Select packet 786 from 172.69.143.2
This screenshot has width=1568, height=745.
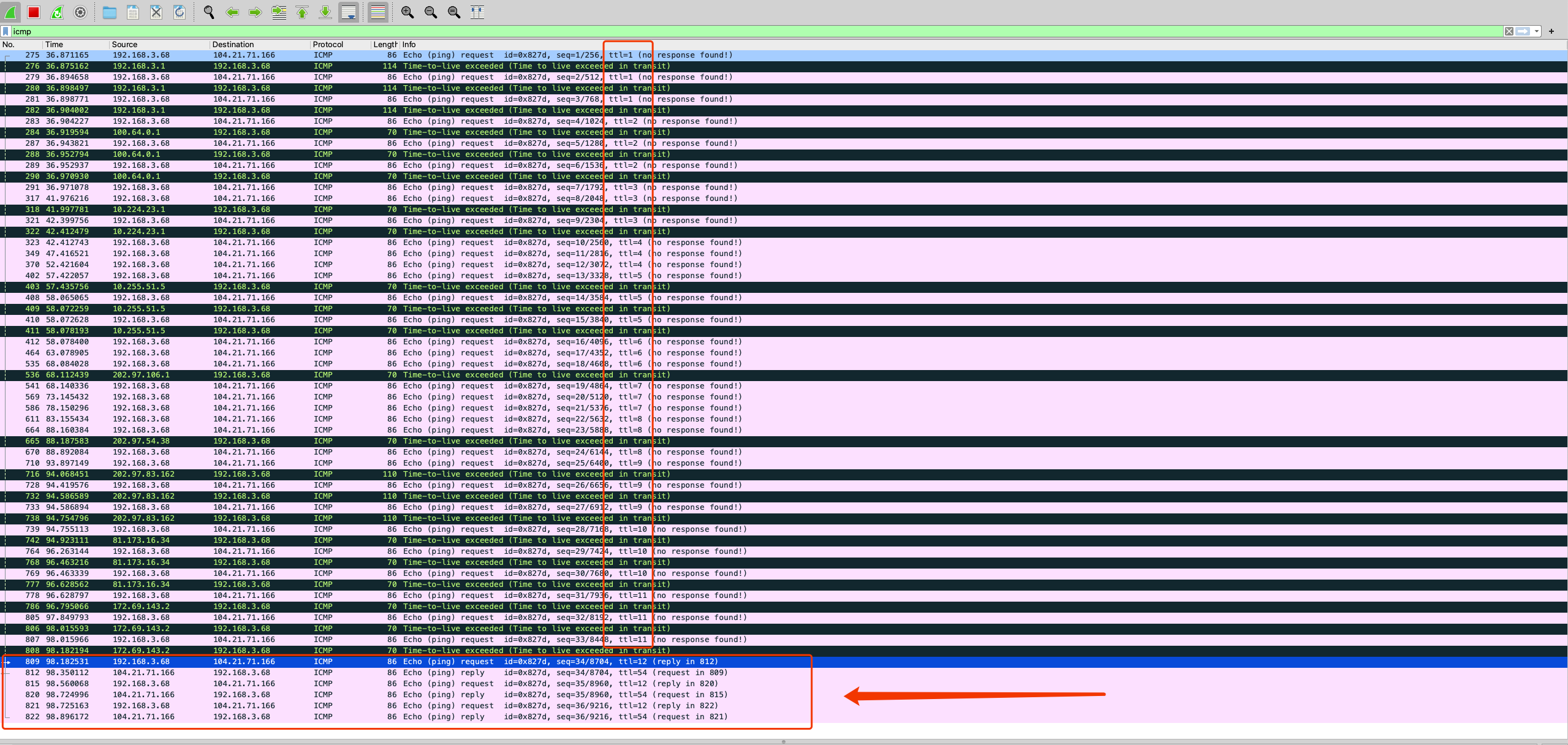(x=784, y=607)
